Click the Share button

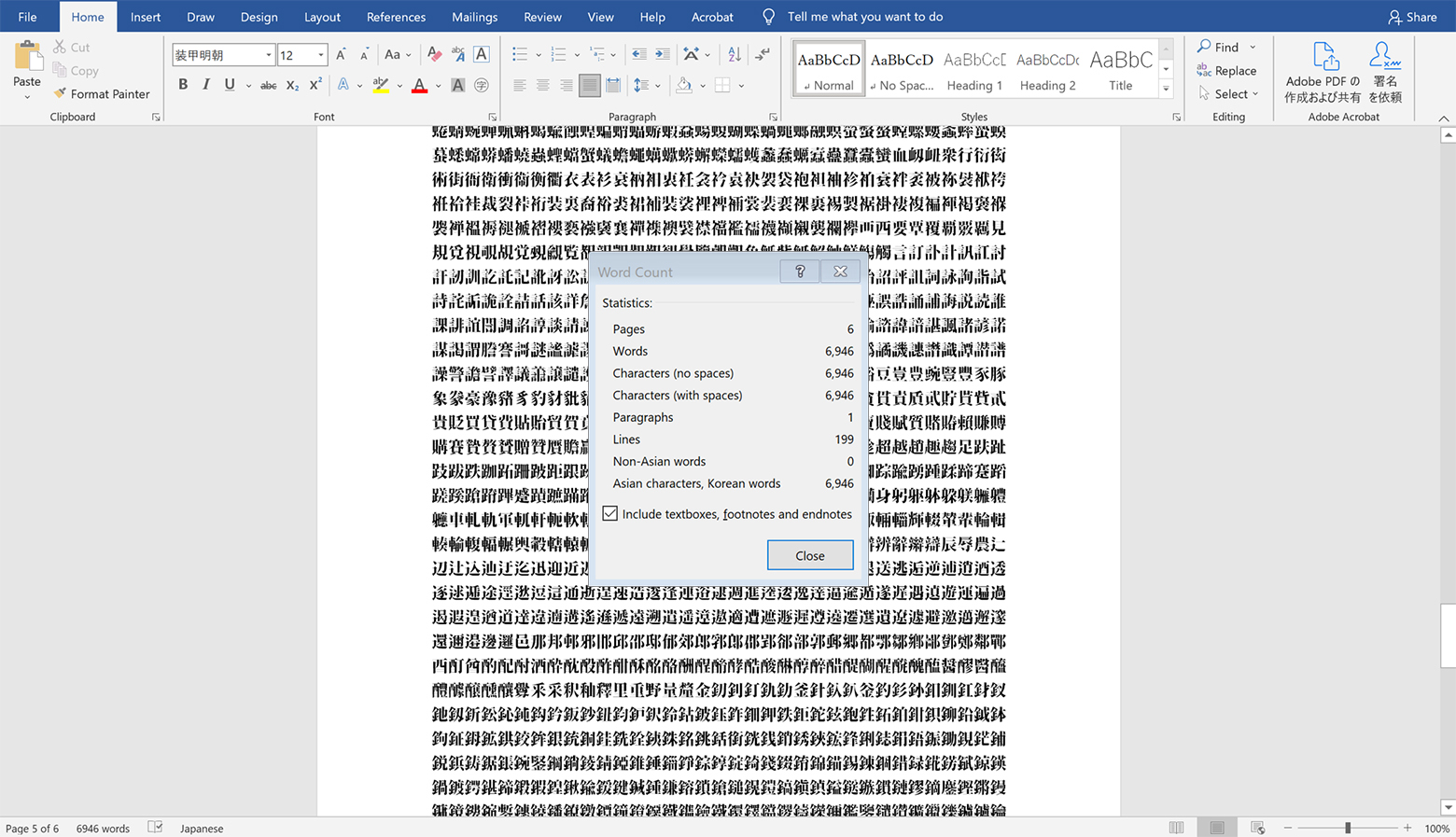[x=1412, y=17]
